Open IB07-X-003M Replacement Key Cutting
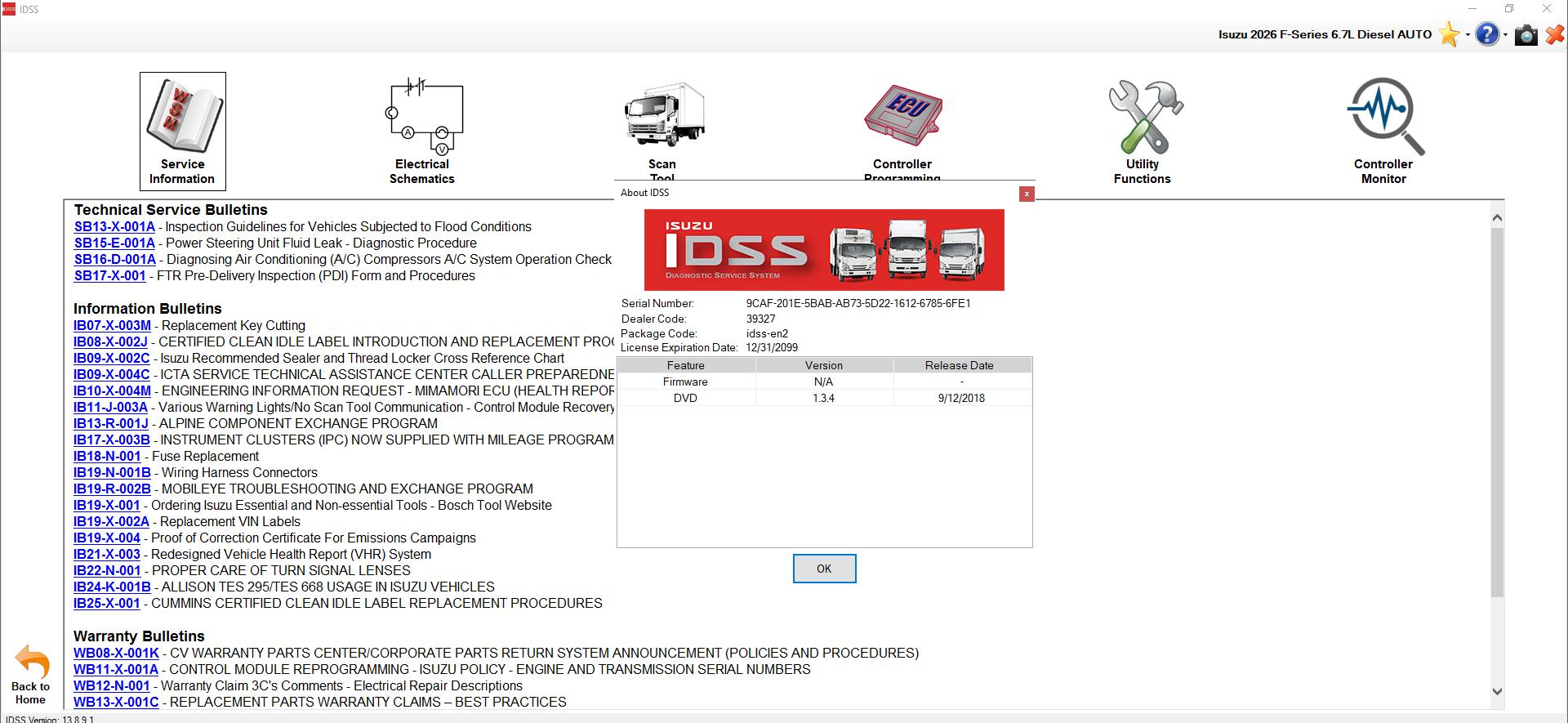The height and width of the screenshot is (723, 1568). 112,325
